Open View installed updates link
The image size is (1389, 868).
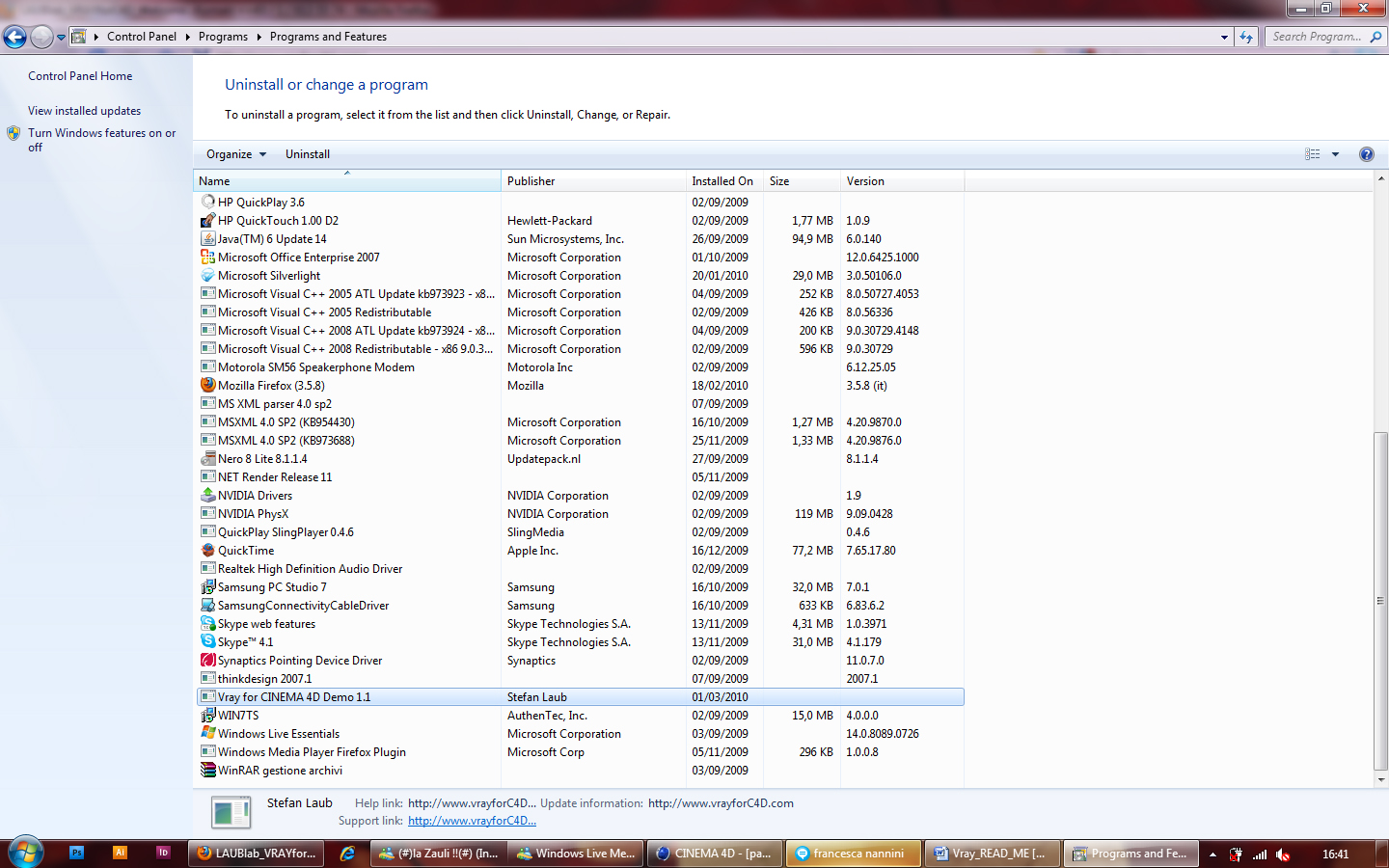[84, 111]
